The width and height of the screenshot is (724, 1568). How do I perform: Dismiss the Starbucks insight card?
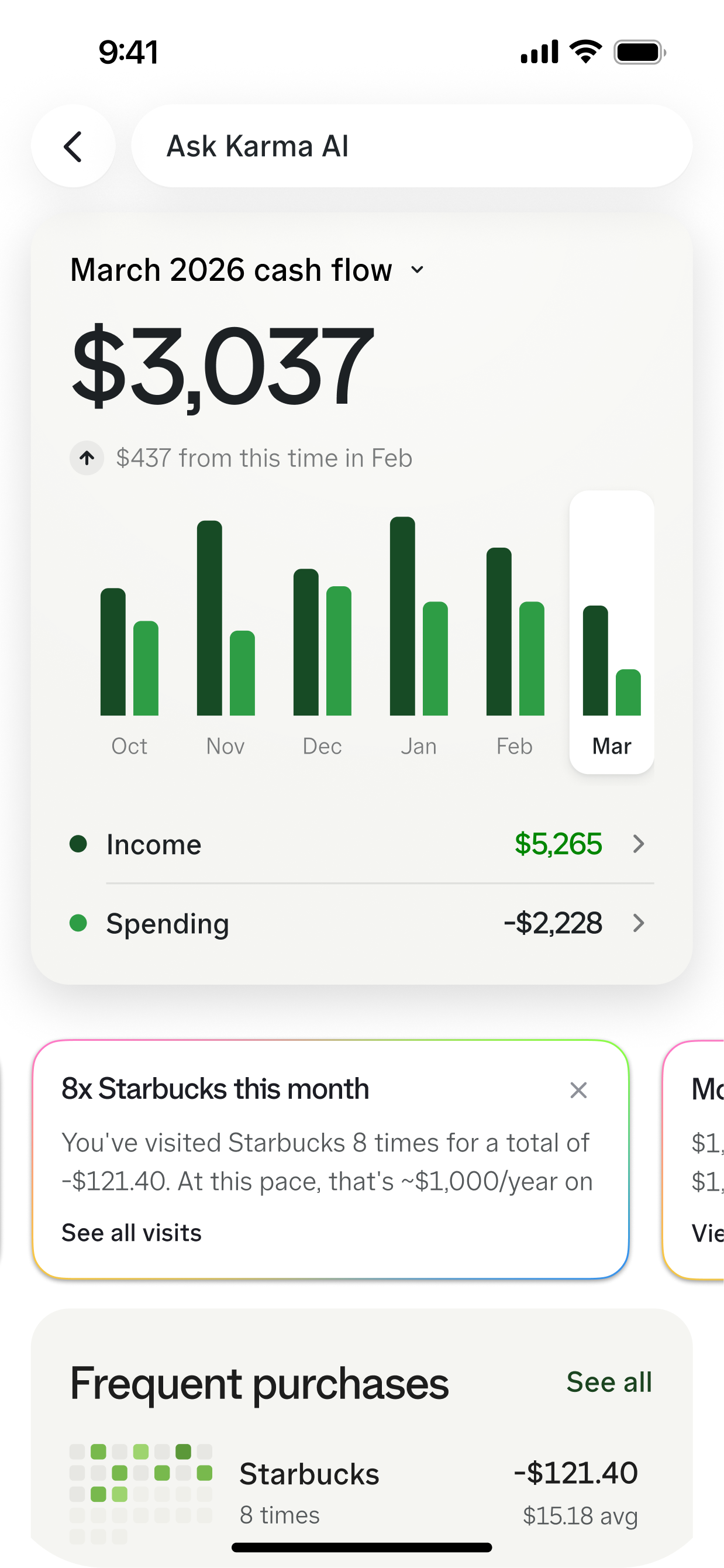578,1089
